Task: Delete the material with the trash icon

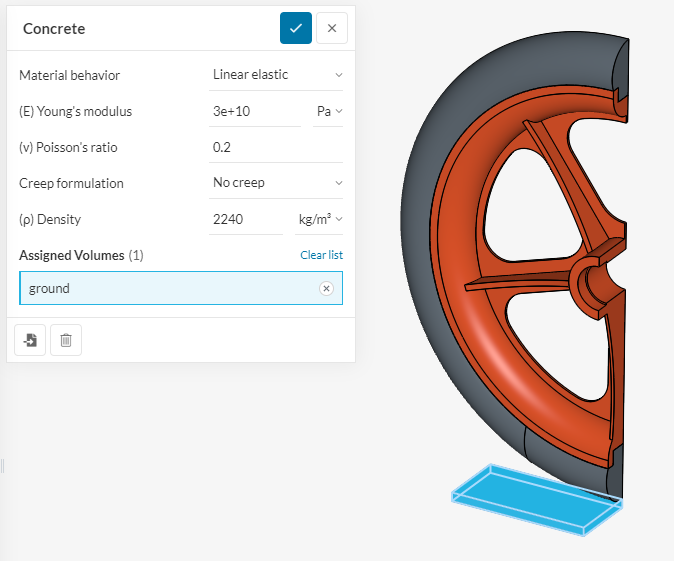Action: (66, 340)
